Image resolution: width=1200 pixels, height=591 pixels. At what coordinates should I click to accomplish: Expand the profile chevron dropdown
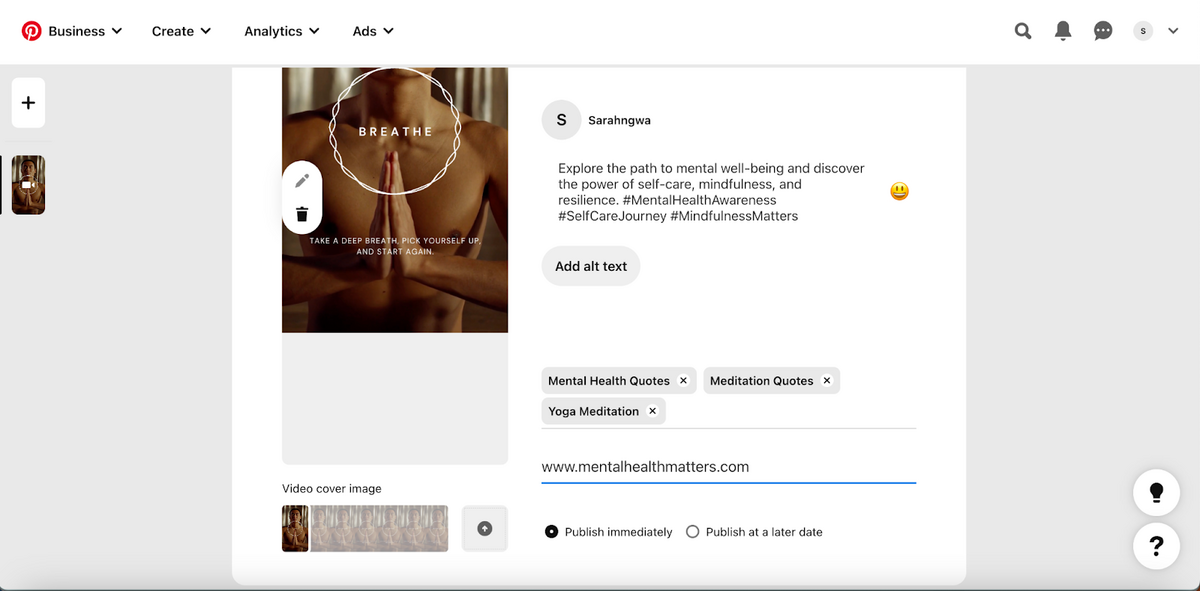point(1173,30)
